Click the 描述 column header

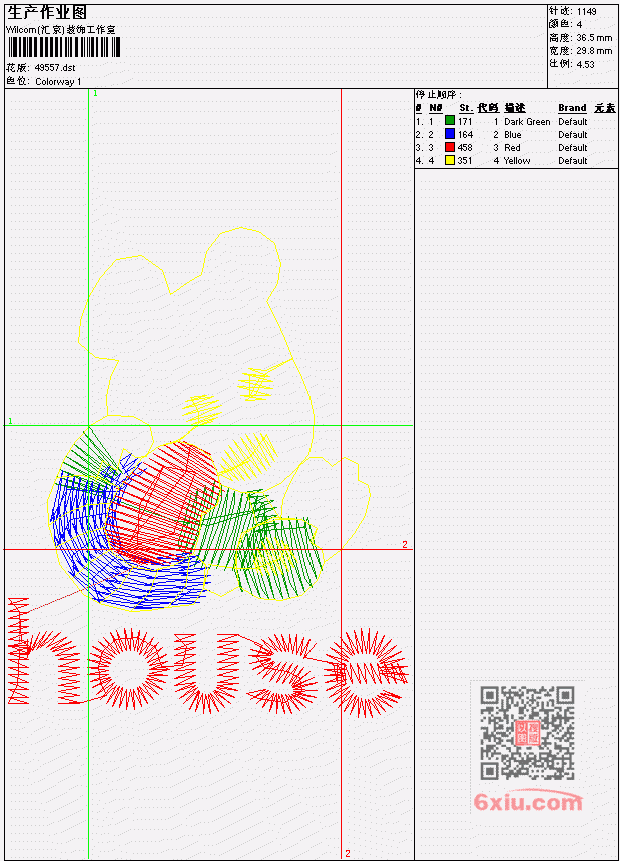pos(515,108)
